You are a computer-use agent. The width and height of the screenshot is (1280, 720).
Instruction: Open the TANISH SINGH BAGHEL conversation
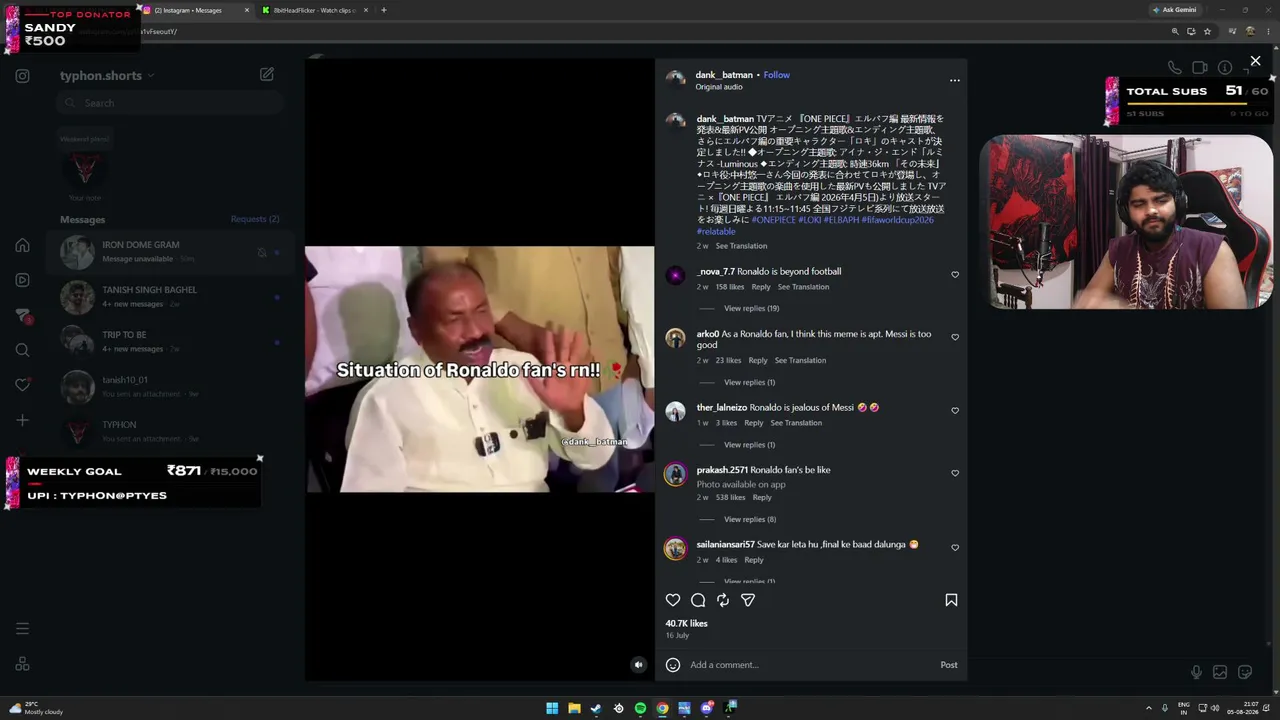coord(170,297)
